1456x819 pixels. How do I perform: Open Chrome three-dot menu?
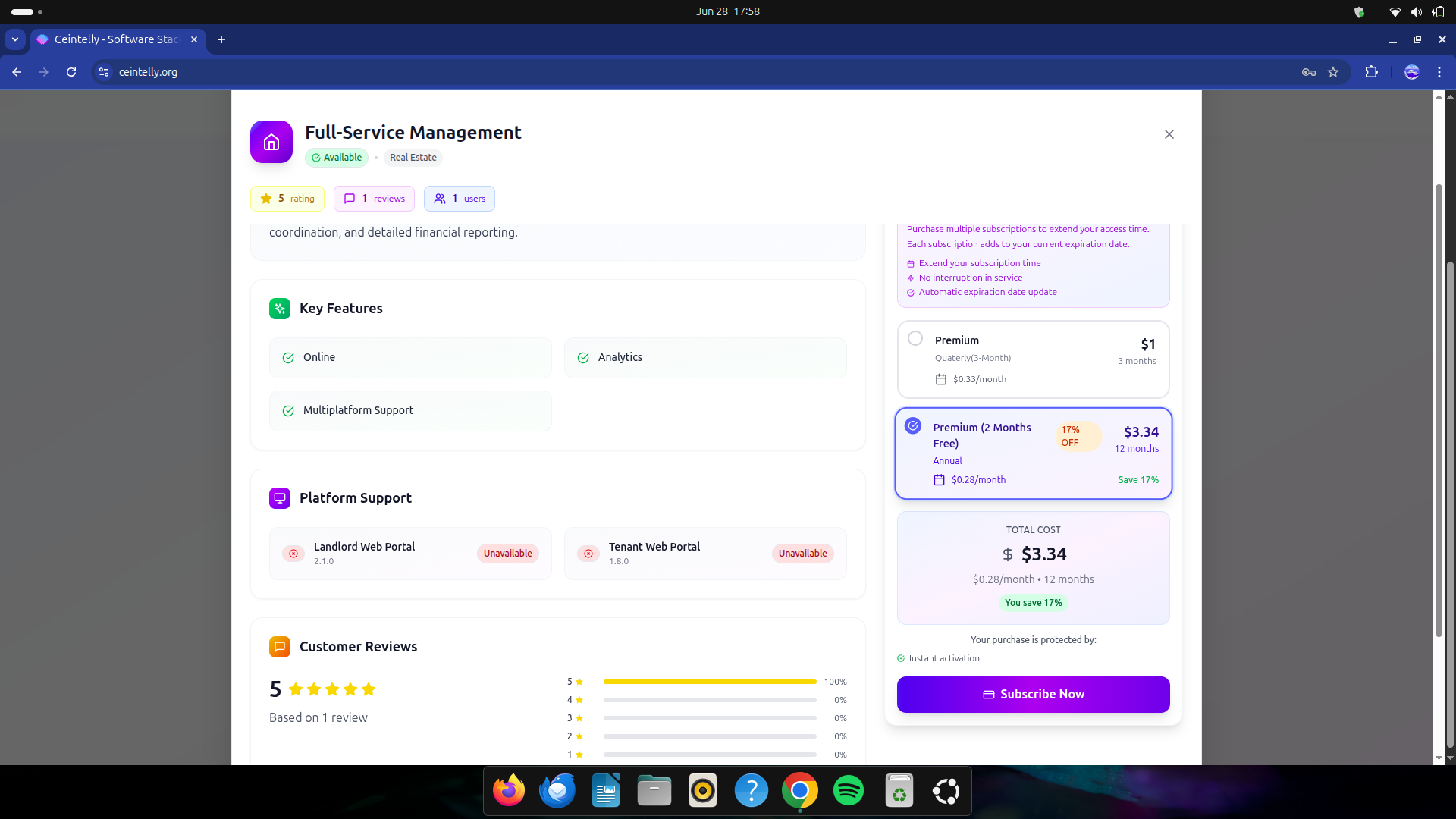tap(1439, 72)
